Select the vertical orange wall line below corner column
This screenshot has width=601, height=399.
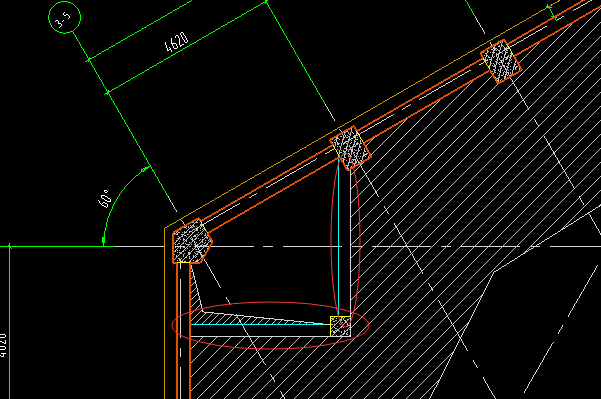(x=177, y=331)
